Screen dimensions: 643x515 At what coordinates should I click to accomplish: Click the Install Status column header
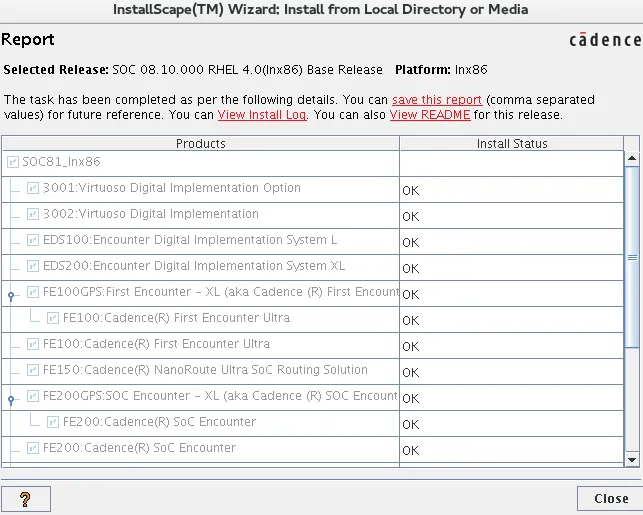pos(511,144)
